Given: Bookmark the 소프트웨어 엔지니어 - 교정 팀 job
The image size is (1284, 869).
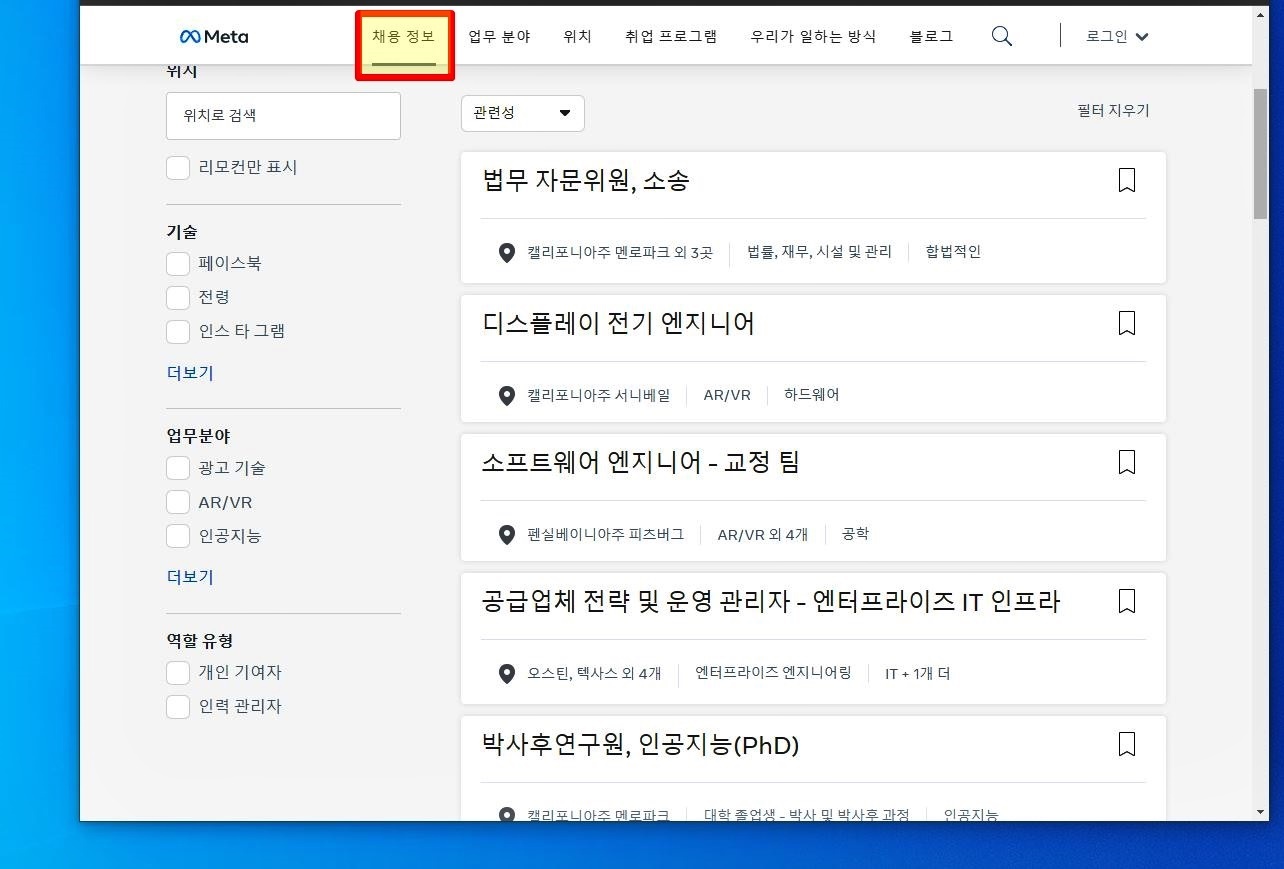Looking at the screenshot, I should click(x=1127, y=462).
